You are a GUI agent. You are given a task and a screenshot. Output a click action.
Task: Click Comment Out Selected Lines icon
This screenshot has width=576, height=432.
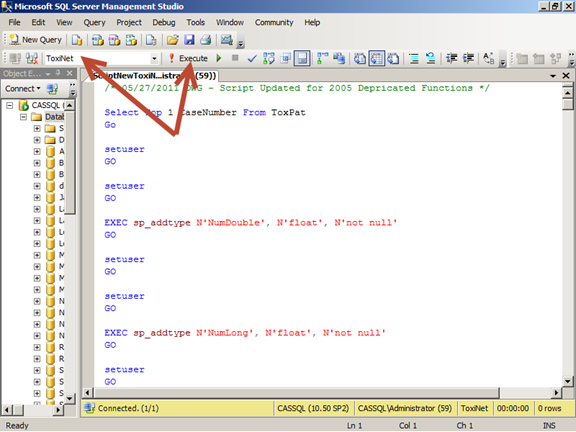(x=414, y=58)
